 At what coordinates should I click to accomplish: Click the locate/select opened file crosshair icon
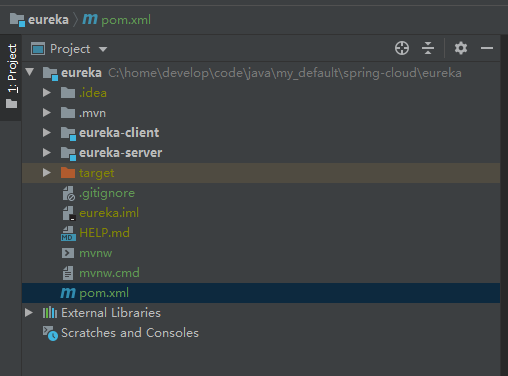click(402, 48)
